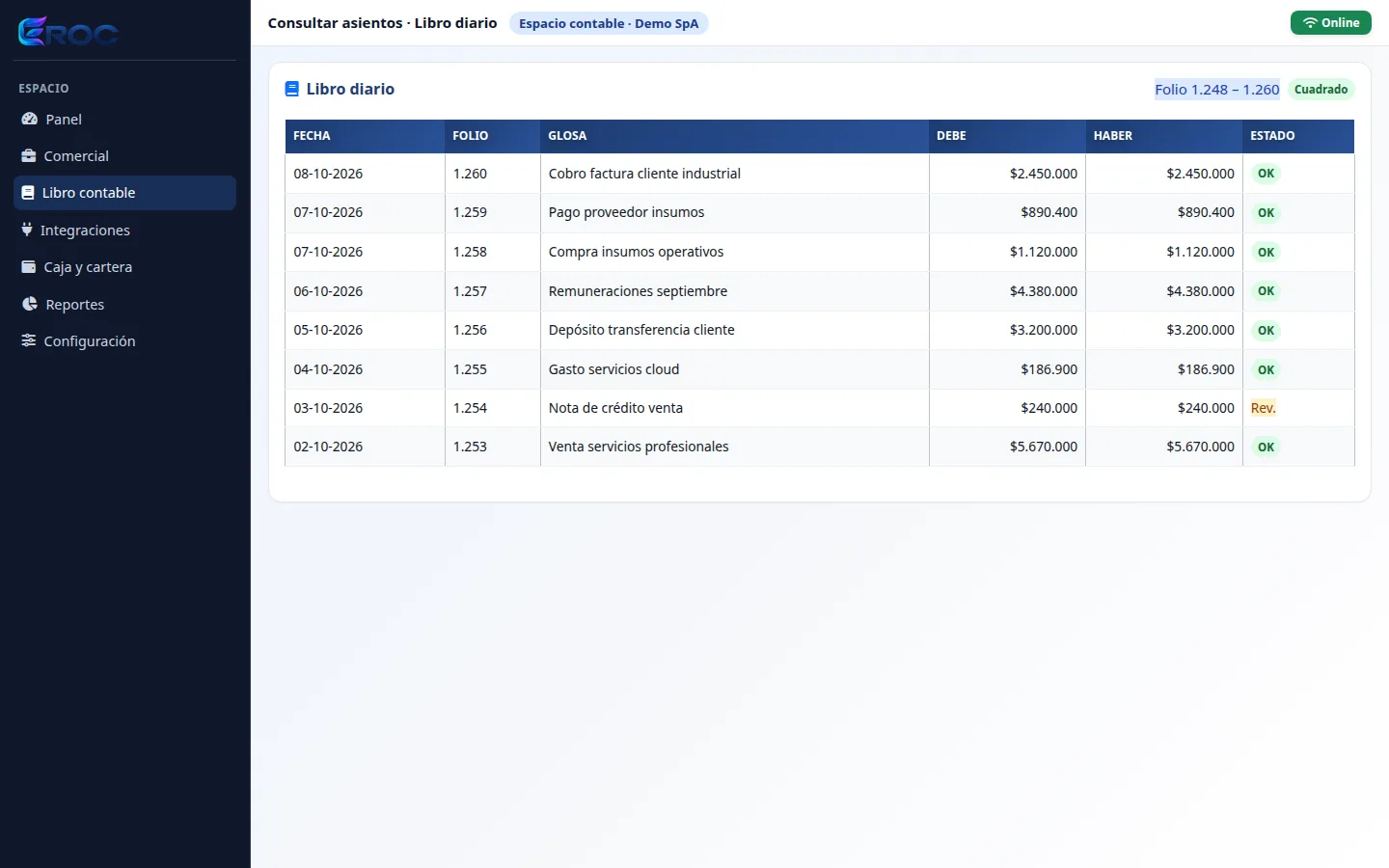Click Folio 1.248 – 1.260 range label

tap(1217, 89)
